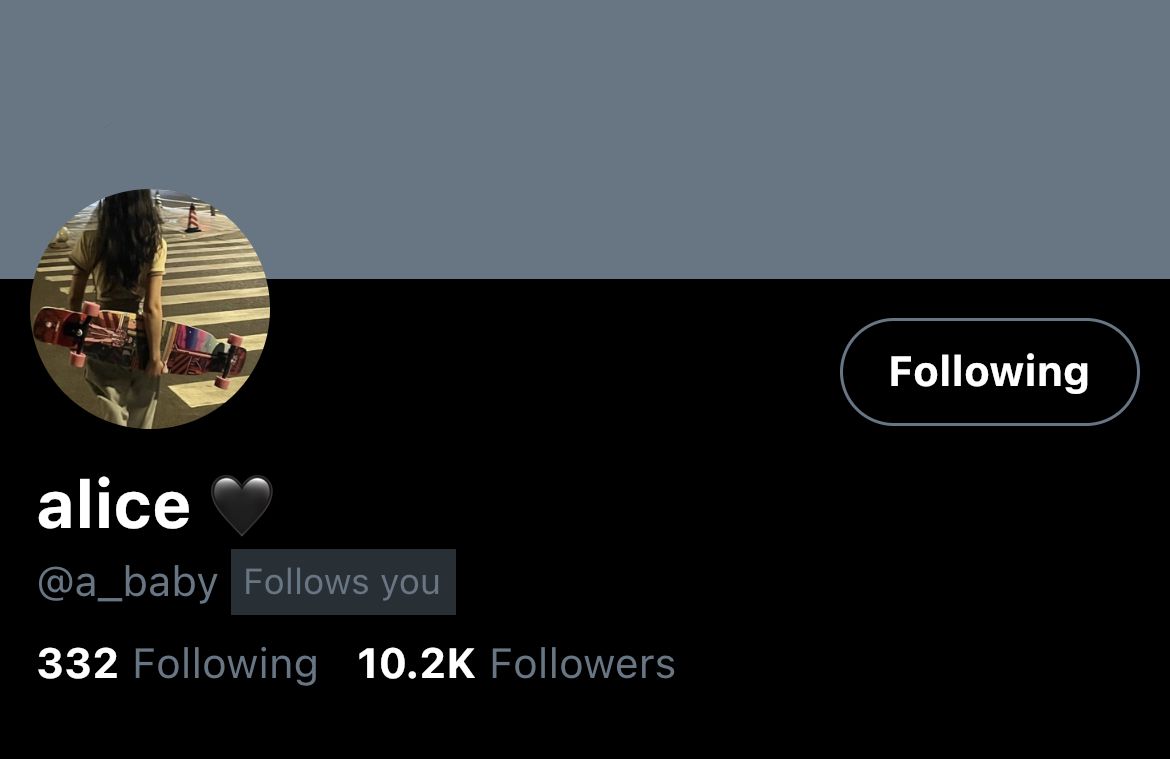Click the black heart emoji beside alice
The image size is (1170, 759).
242,505
